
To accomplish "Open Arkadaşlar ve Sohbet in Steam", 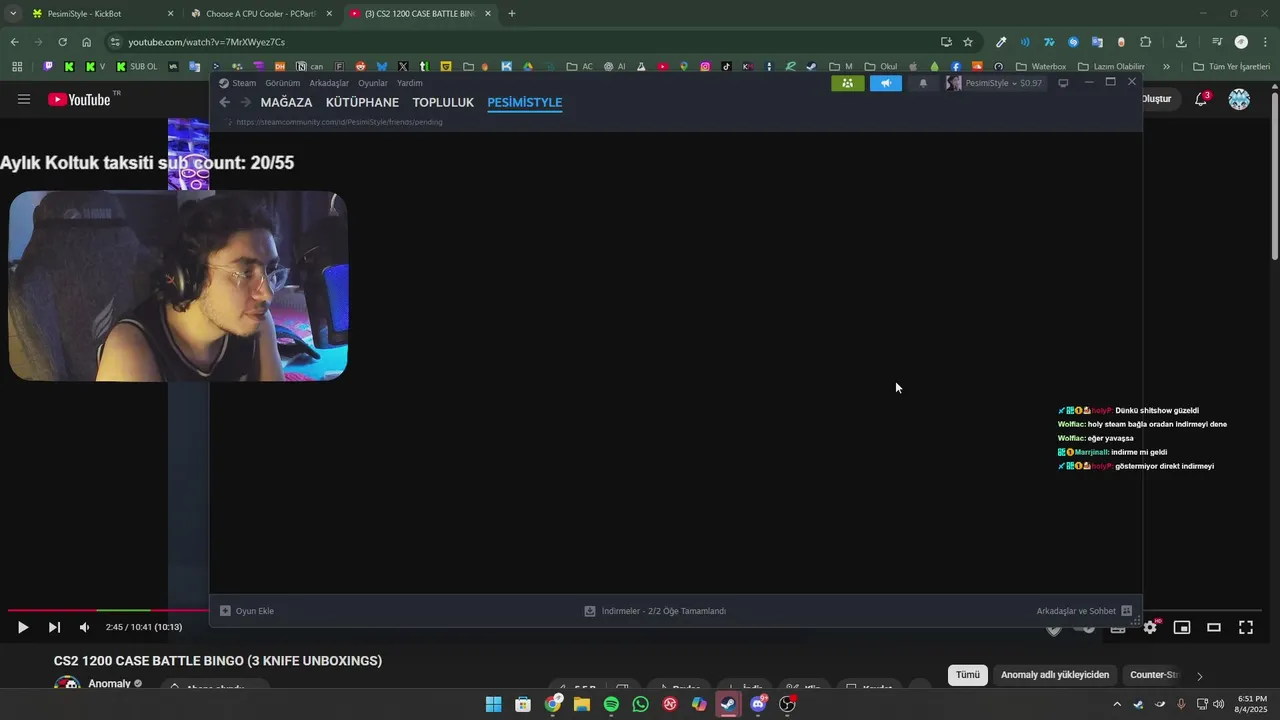I will [1084, 611].
